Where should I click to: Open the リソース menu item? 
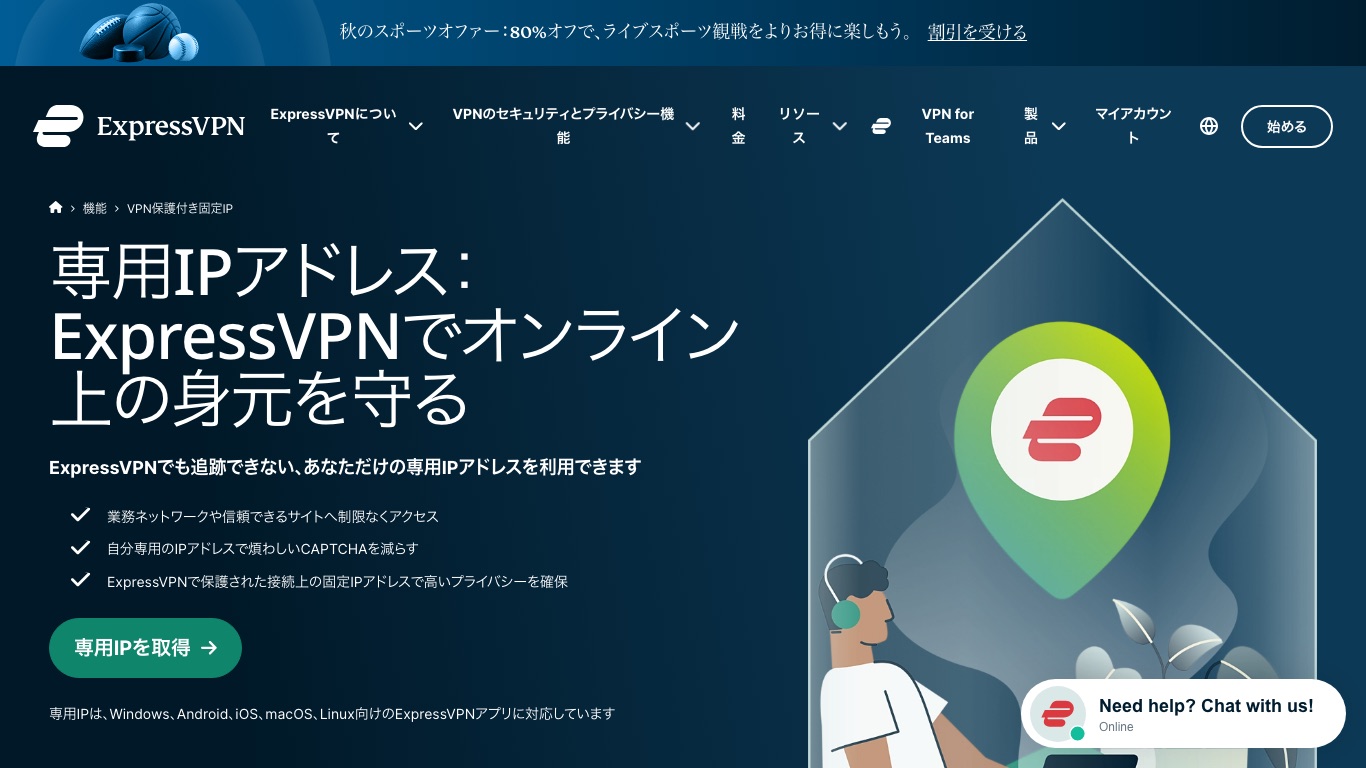point(799,126)
